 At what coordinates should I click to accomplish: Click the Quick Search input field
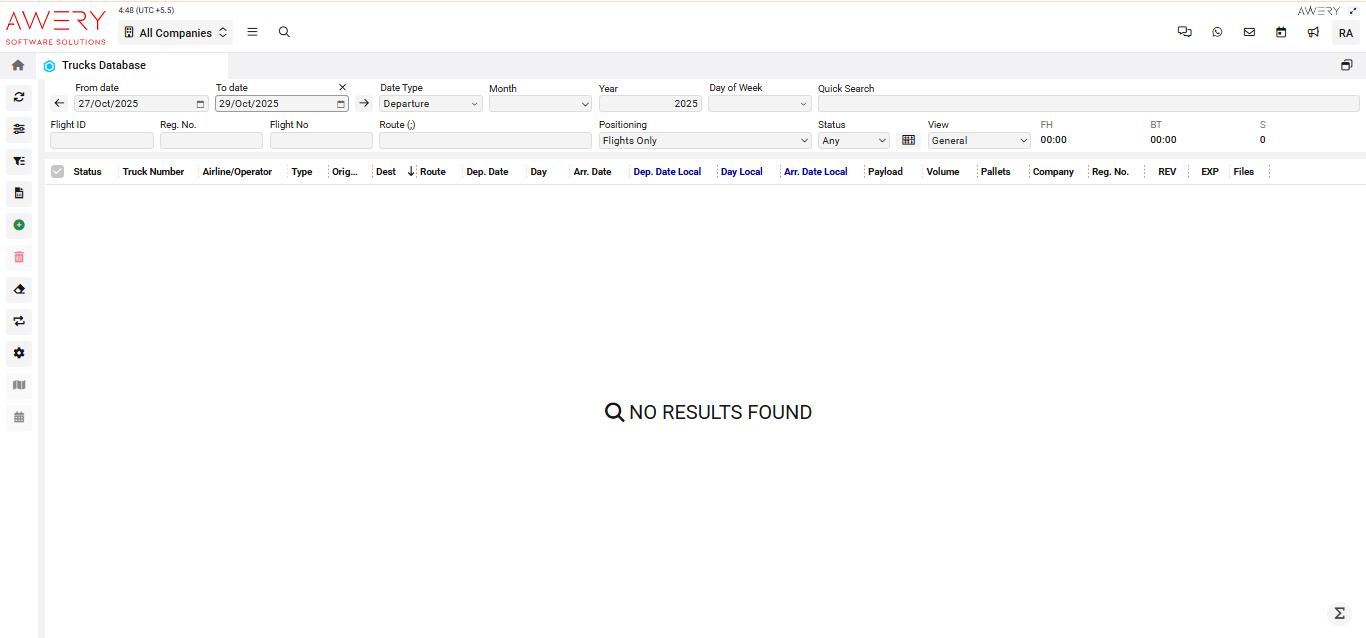[x=1088, y=104]
